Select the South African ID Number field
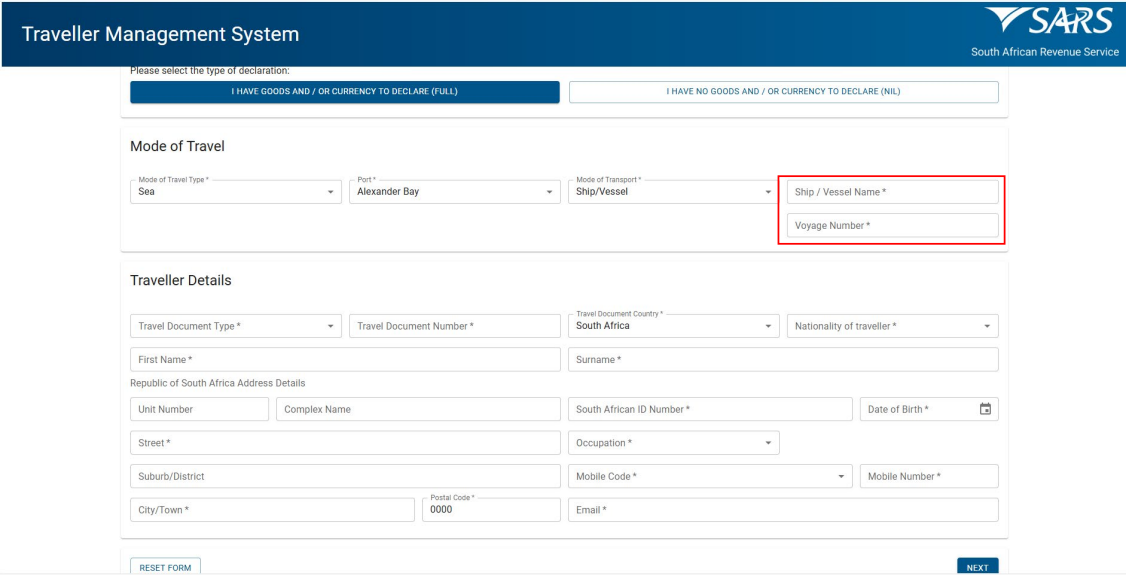 coord(709,409)
